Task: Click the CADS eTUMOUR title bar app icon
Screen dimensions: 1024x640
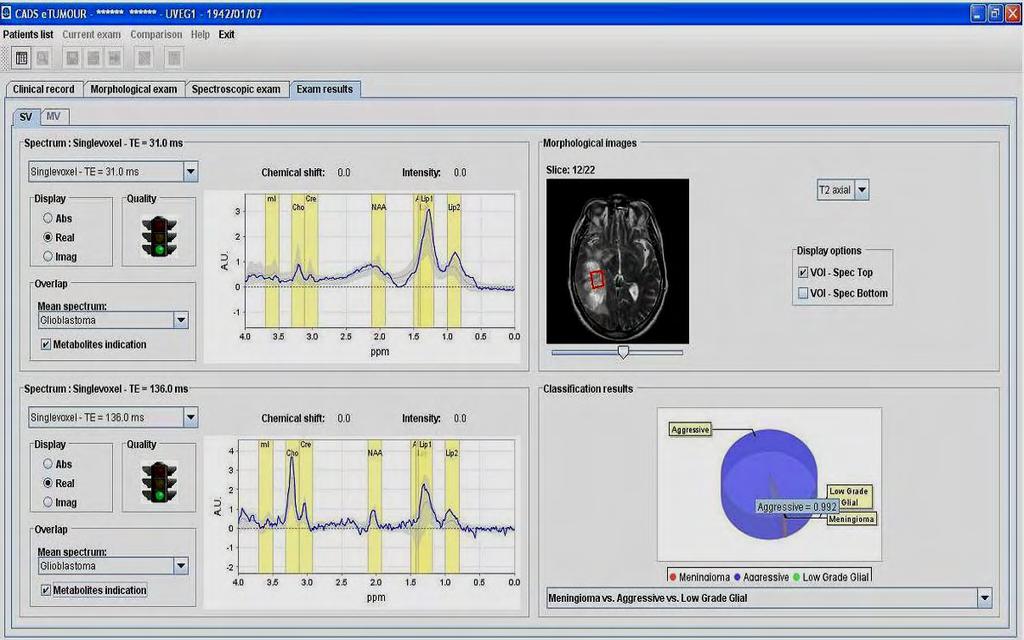Action: (x=7, y=12)
